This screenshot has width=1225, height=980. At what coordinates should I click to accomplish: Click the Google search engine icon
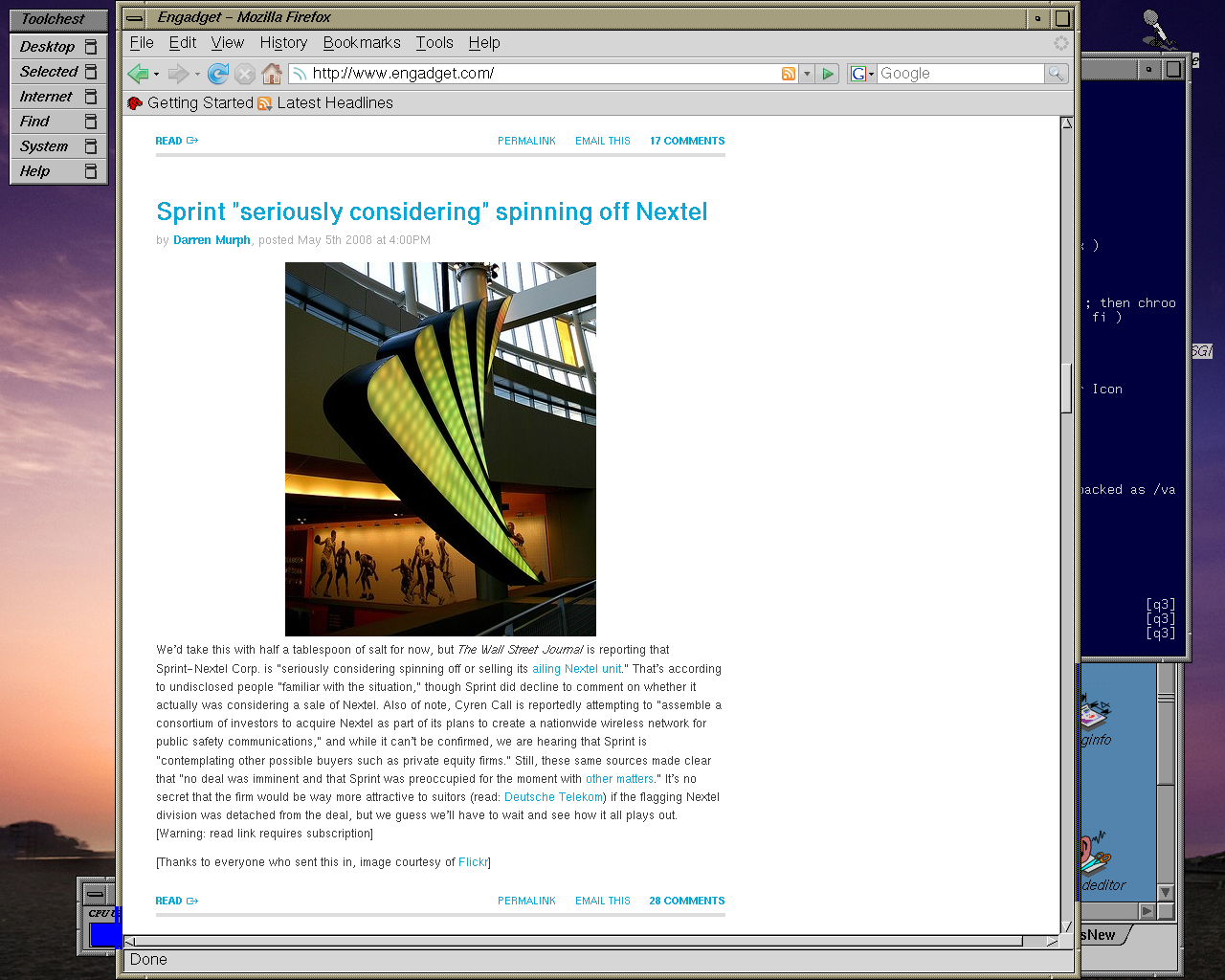point(858,74)
